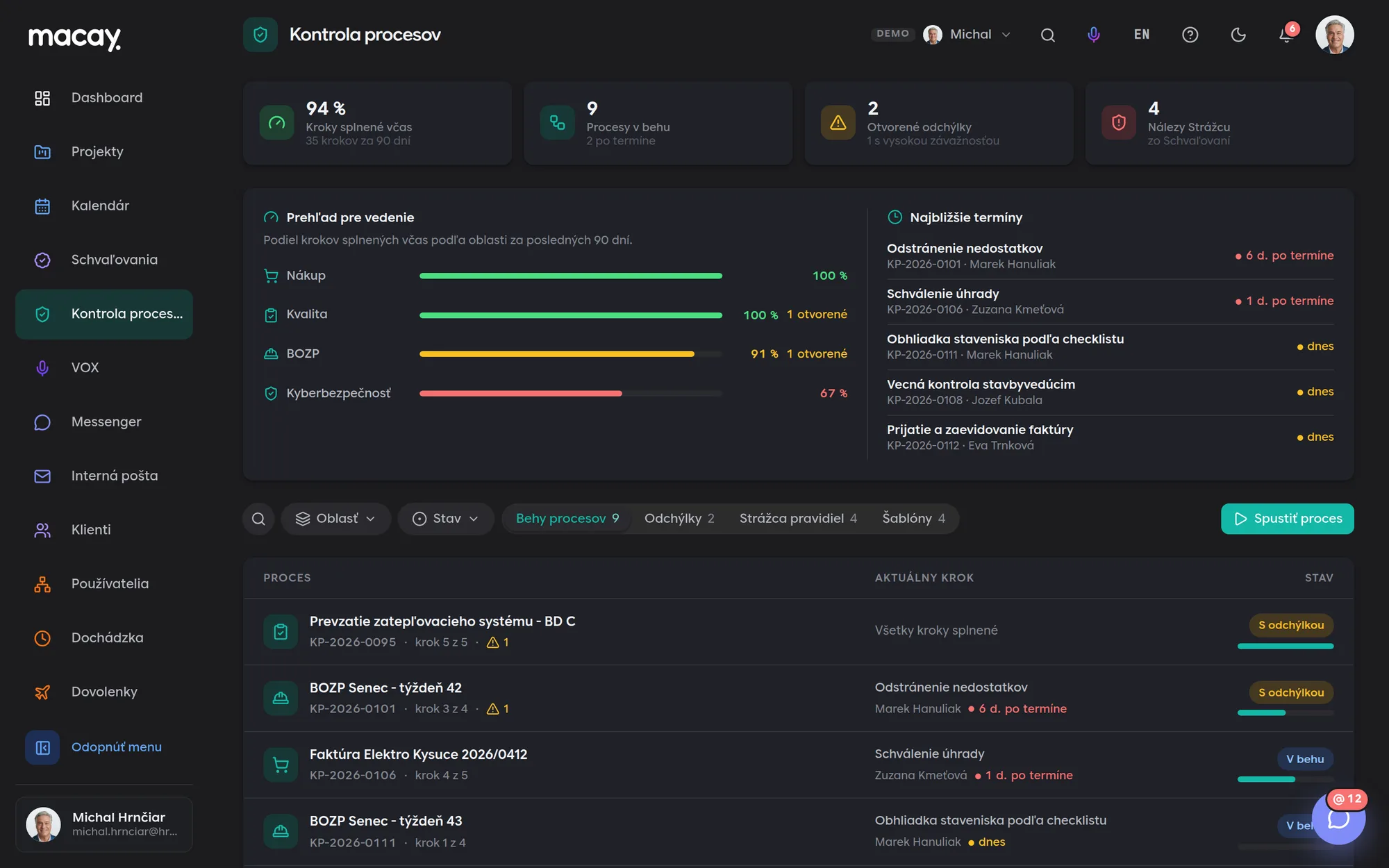The image size is (1389, 868).
Task: Click the Kyberbezpečnosť red progress bar
Action: coord(571,394)
